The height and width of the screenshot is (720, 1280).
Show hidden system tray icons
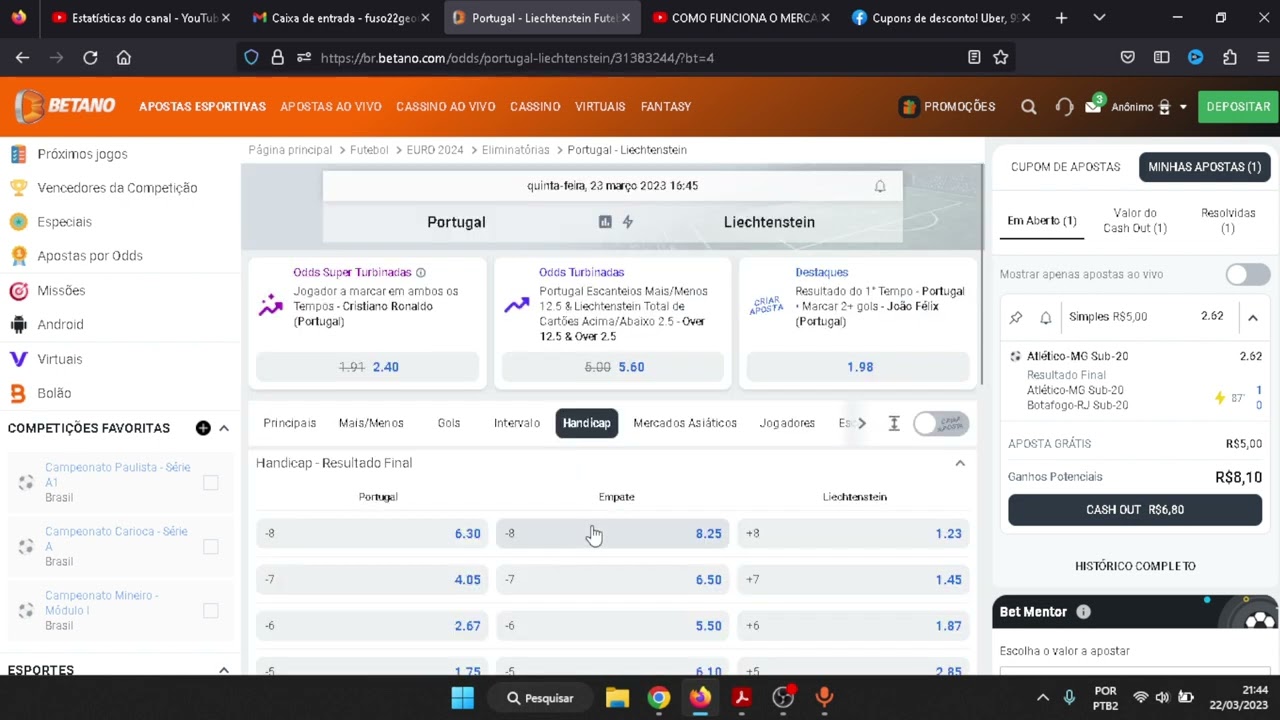1043,698
